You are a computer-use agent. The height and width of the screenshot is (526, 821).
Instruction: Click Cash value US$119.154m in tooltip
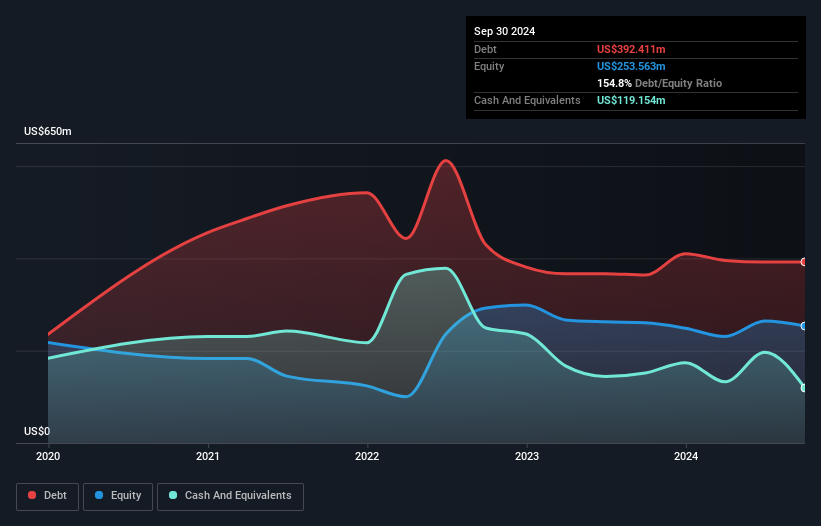tap(631, 100)
